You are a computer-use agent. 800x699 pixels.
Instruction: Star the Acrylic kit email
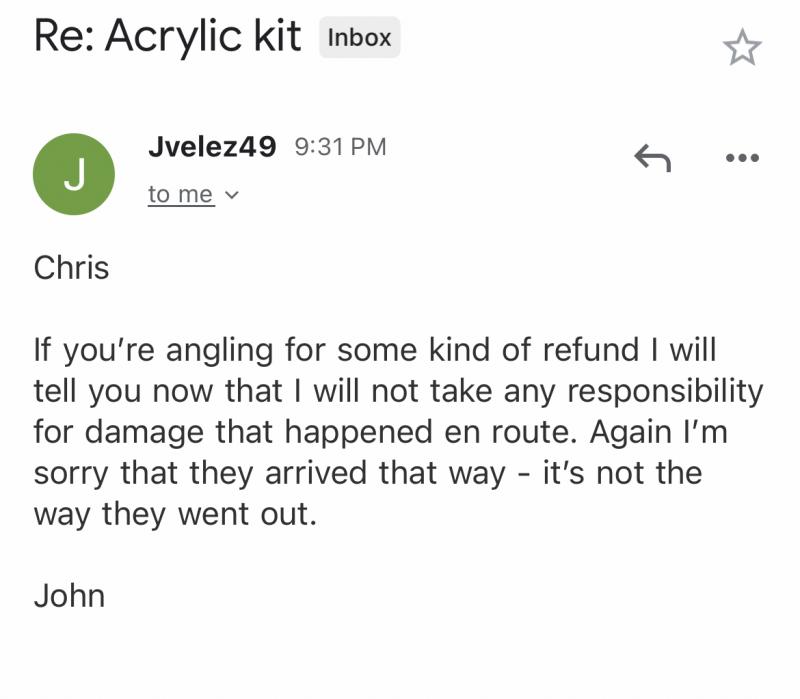click(x=742, y=47)
